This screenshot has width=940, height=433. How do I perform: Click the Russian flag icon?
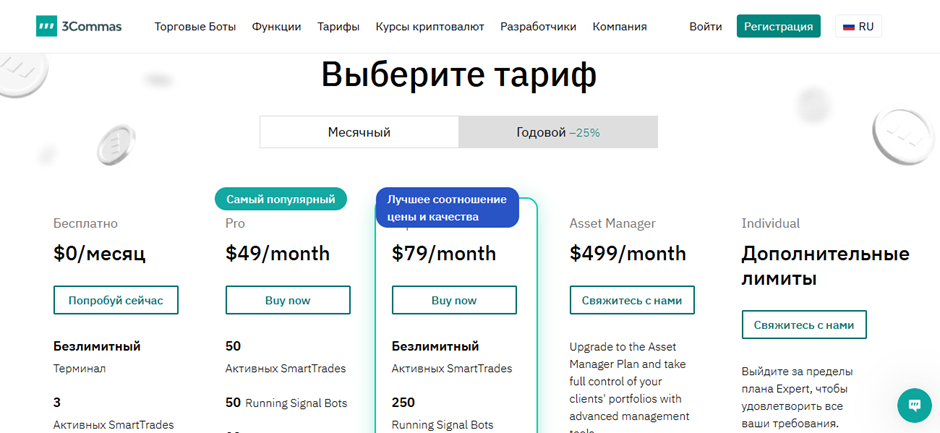click(x=848, y=26)
